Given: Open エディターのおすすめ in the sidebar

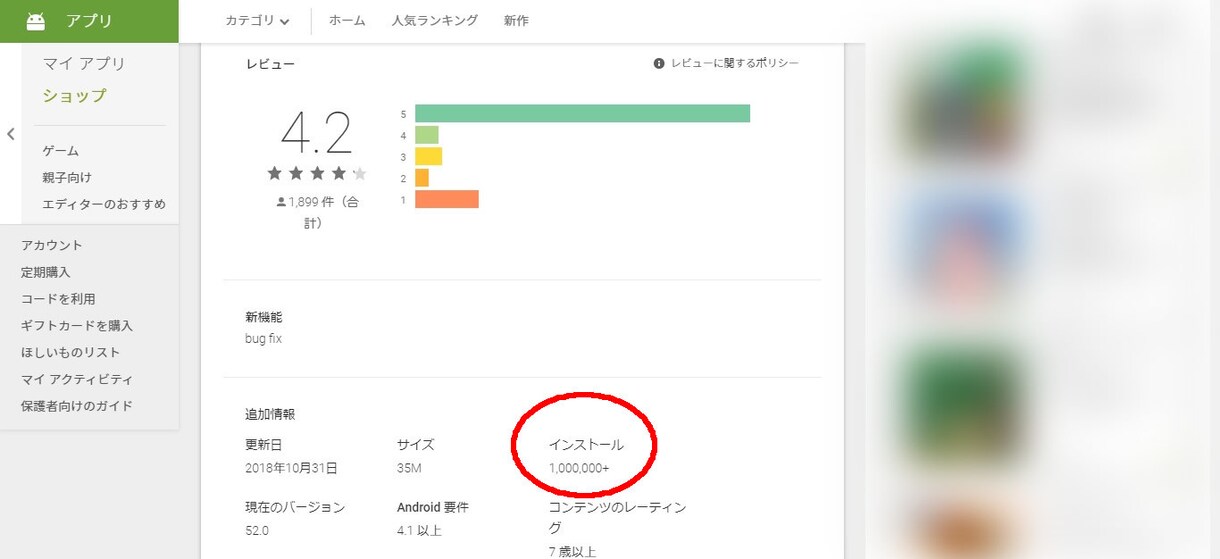Looking at the screenshot, I should (104, 204).
